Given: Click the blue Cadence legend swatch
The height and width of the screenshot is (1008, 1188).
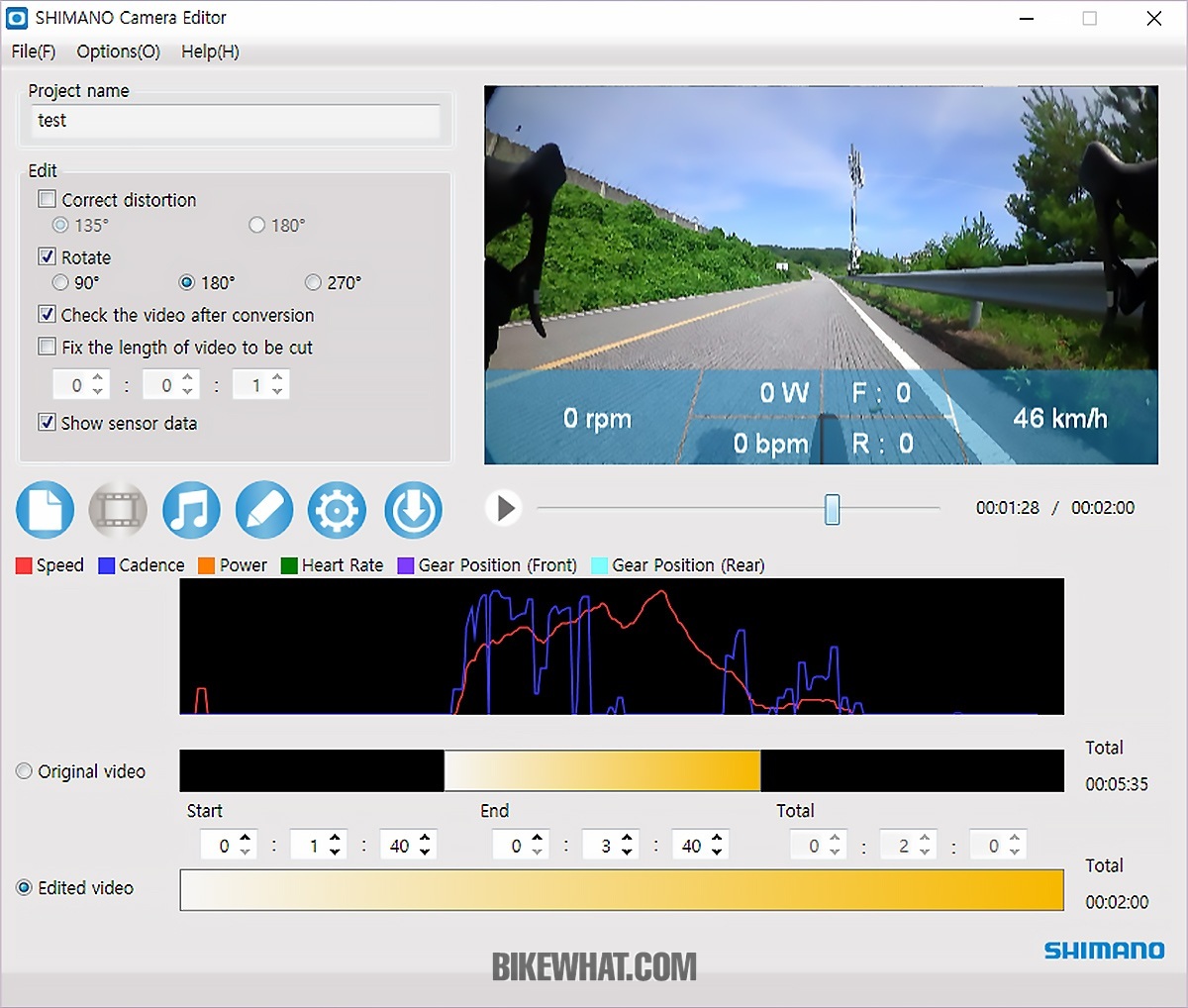Looking at the screenshot, I should (106, 565).
